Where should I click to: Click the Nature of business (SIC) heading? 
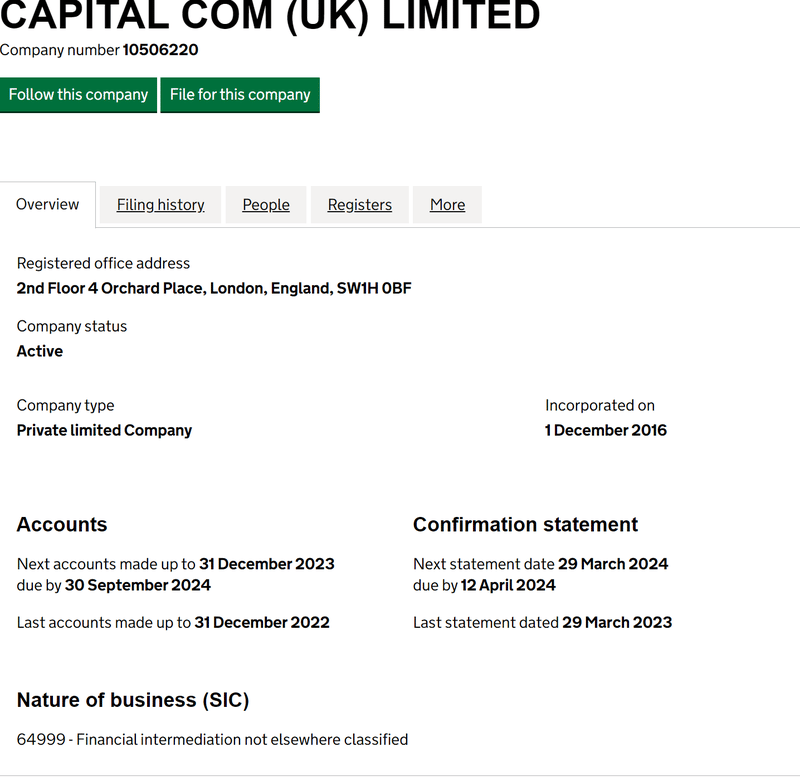133,700
